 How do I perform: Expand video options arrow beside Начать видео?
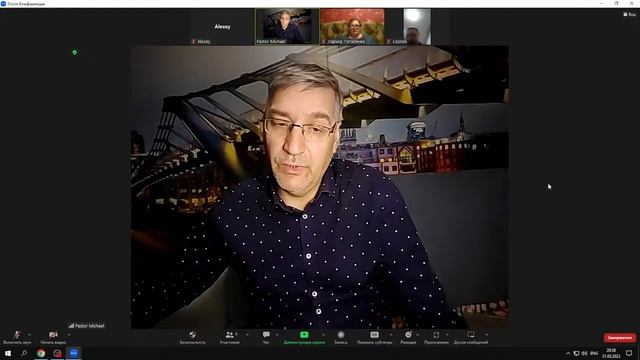[x=69, y=335]
